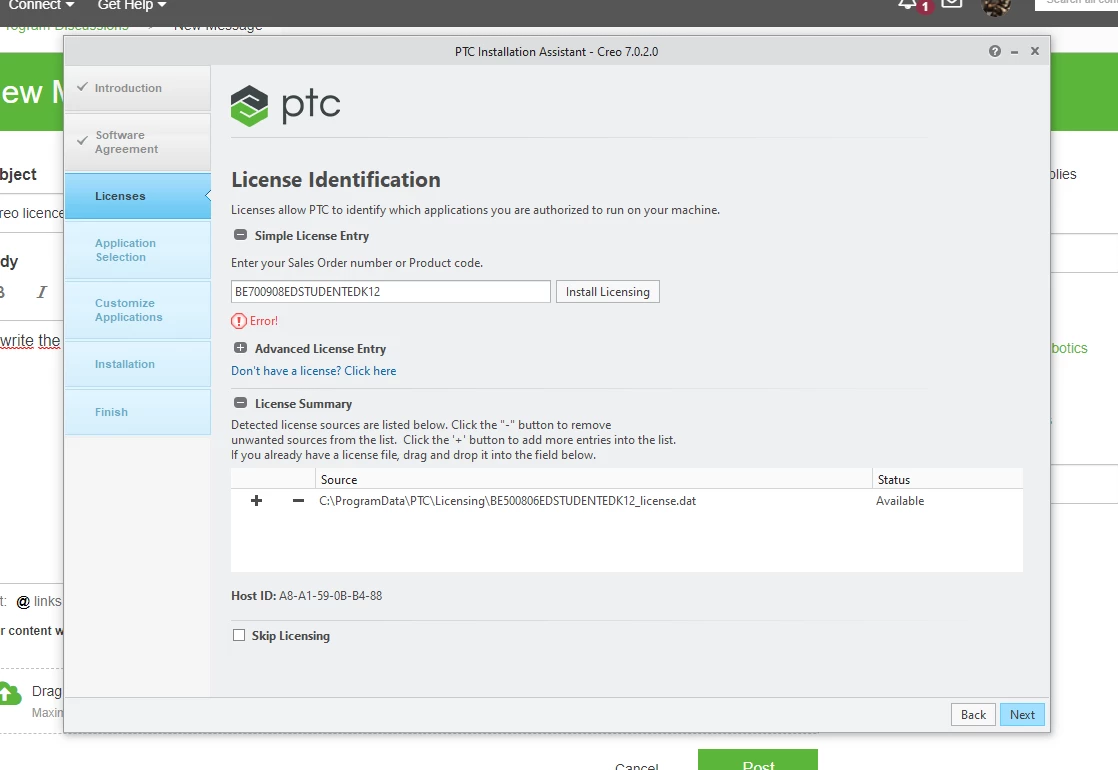The height and width of the screenshot is (770, 1118).
Task: Select the Installation step
Action: coord(138,364)
